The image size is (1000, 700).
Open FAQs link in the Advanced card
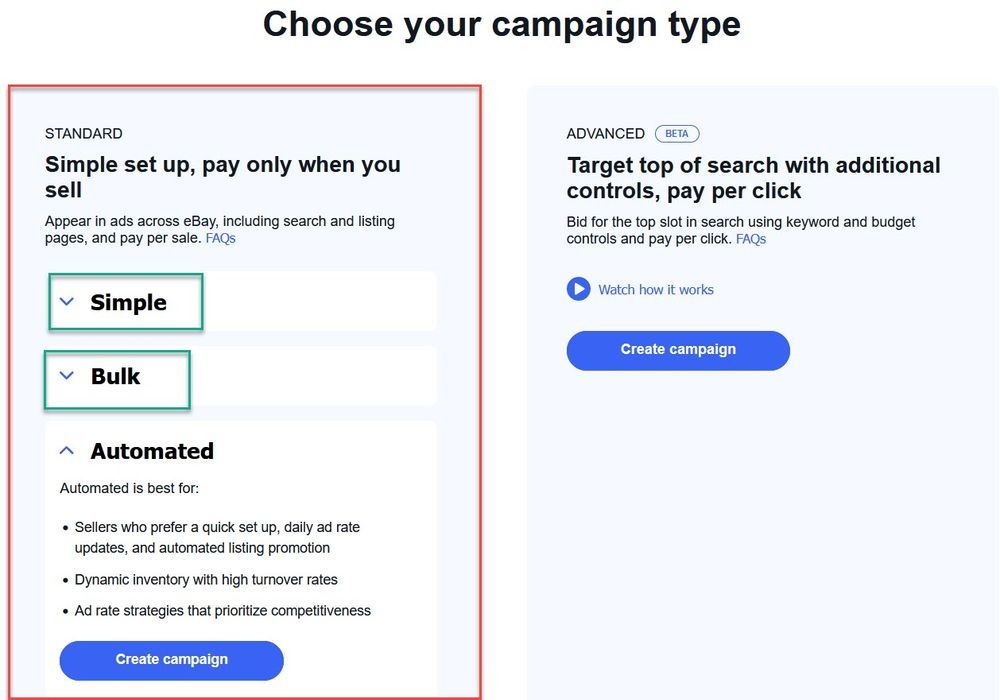click(751, 240)
